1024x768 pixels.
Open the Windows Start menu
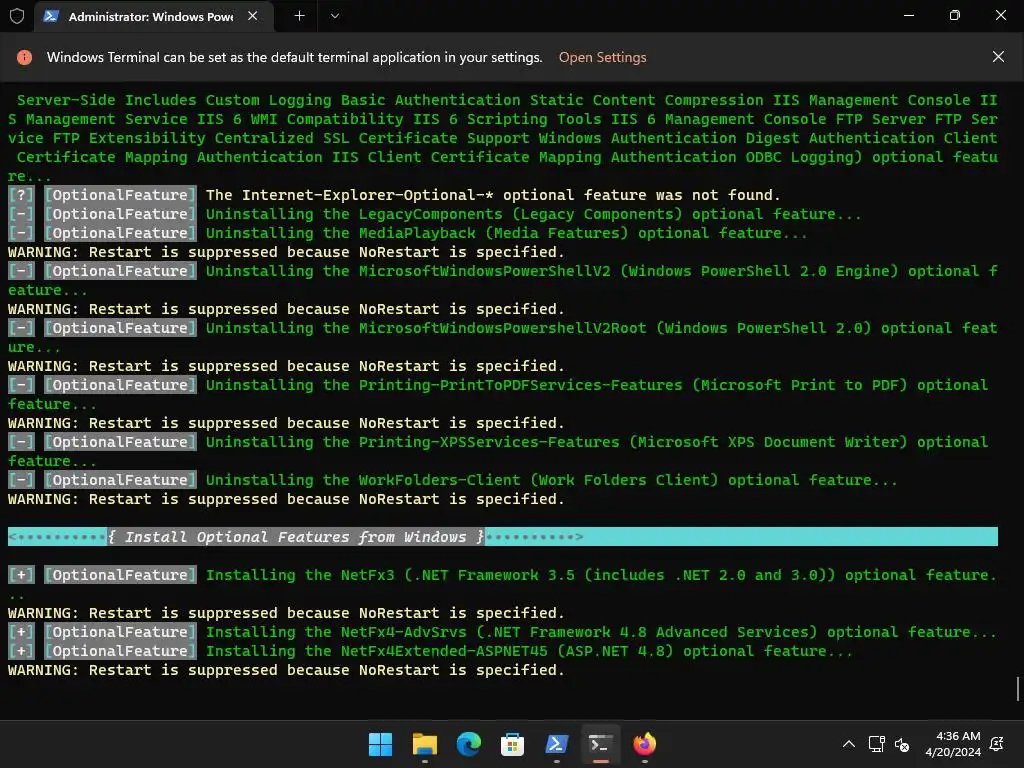coord(380,744)
